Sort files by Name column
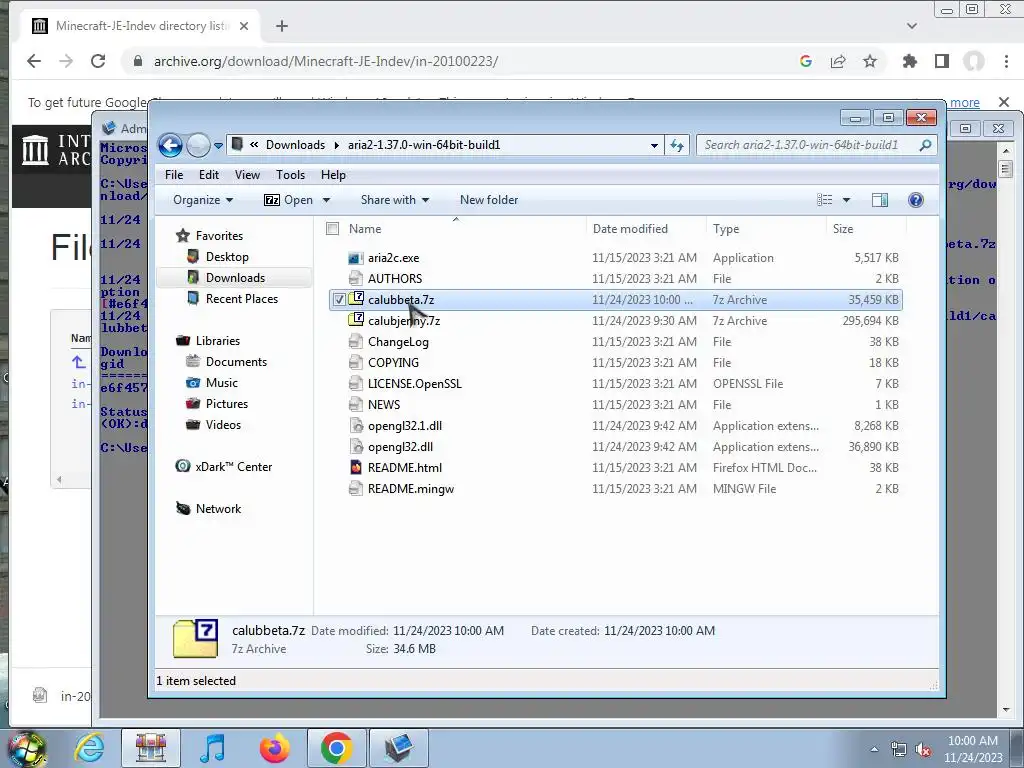Screen dimensions: 1024x768 click(364, 229)
